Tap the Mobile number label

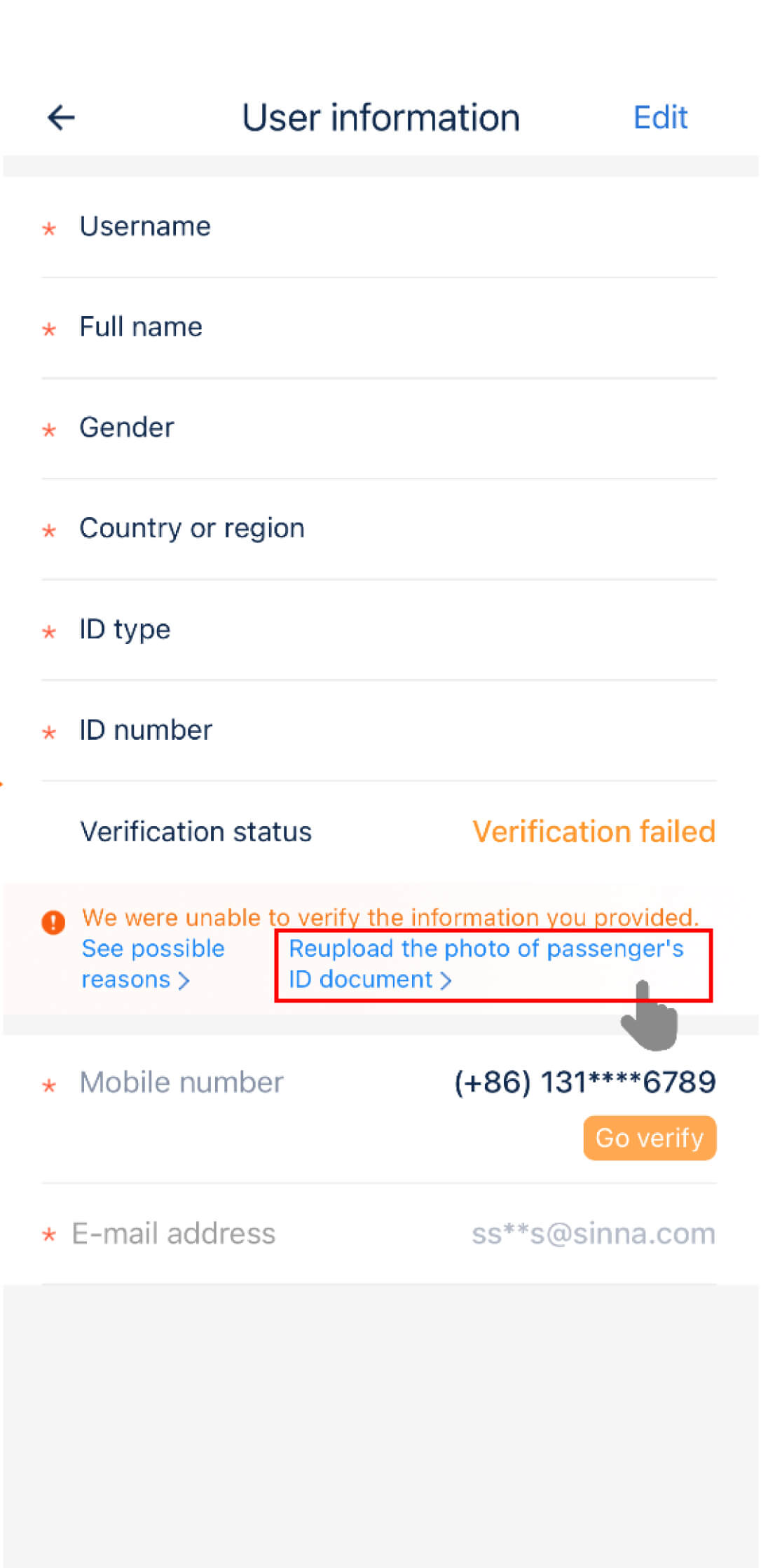pos(181,1082)
